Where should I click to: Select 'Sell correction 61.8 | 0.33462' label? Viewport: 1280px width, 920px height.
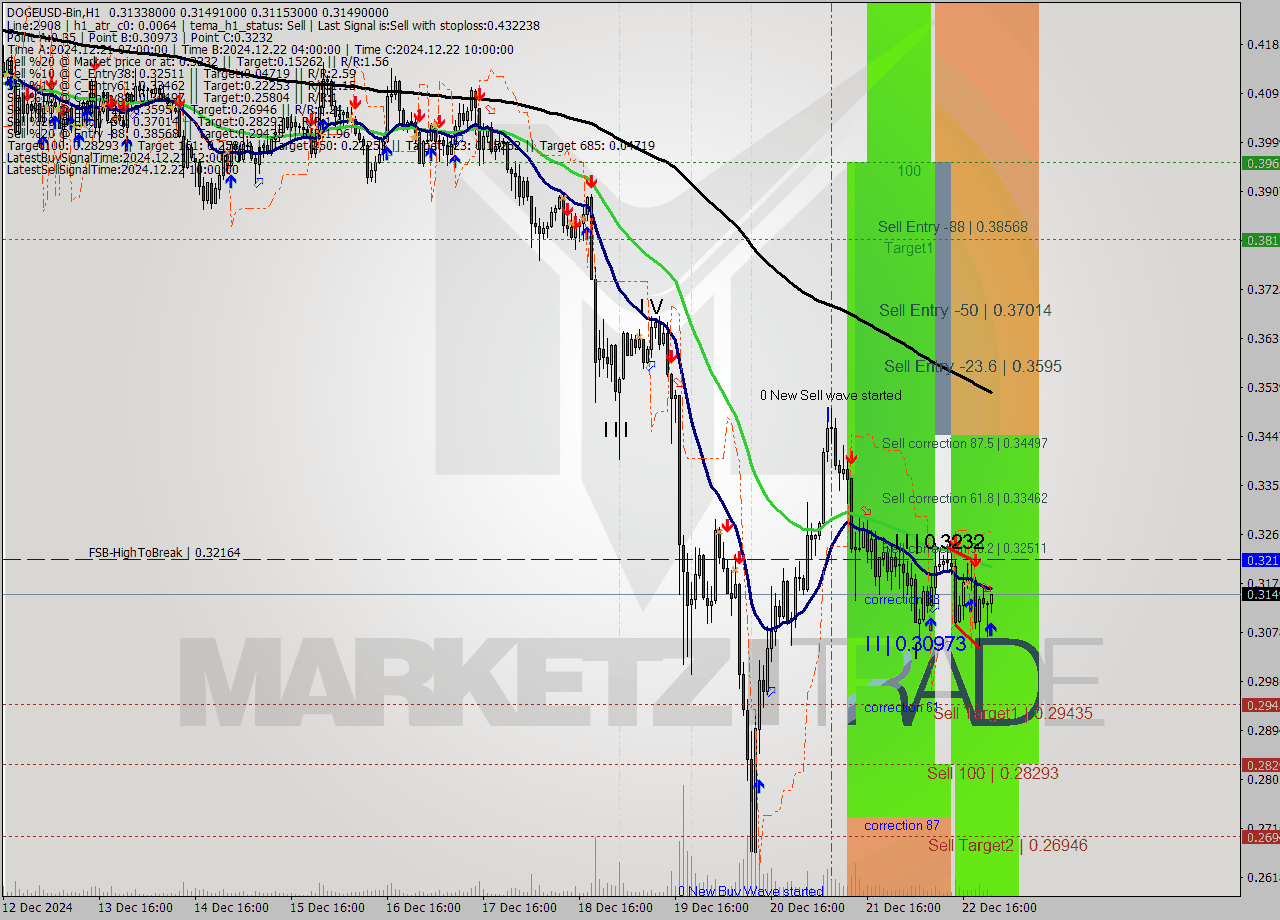pyautogui.click(x=965, y=498)
